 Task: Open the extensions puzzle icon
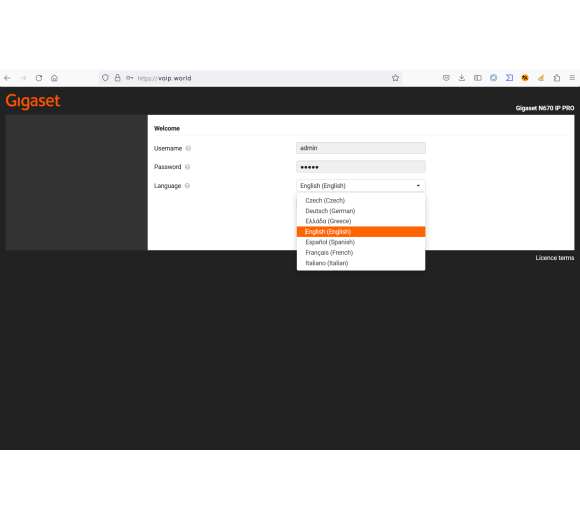point(557,78)
